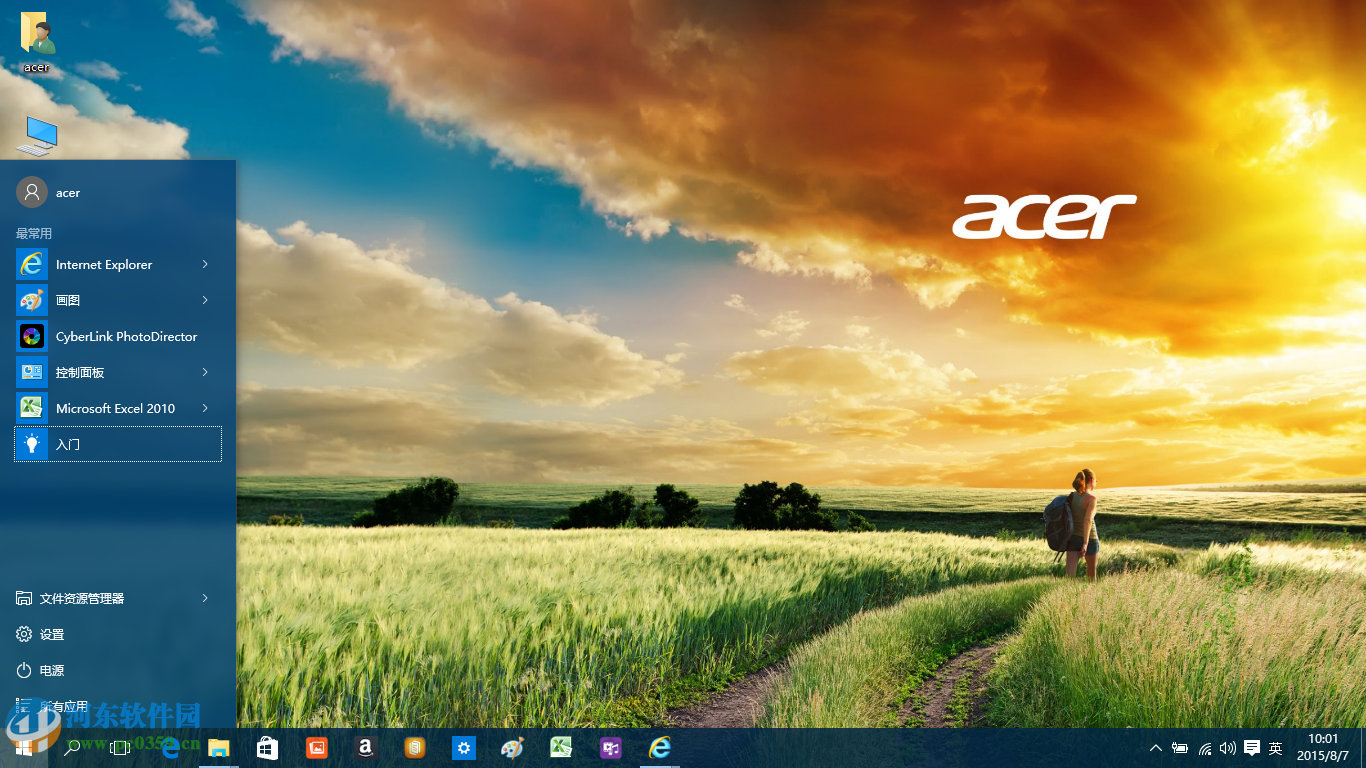
Task: Open 所有应用 (All apps) in the Start menu
Action: click(65, 707)
